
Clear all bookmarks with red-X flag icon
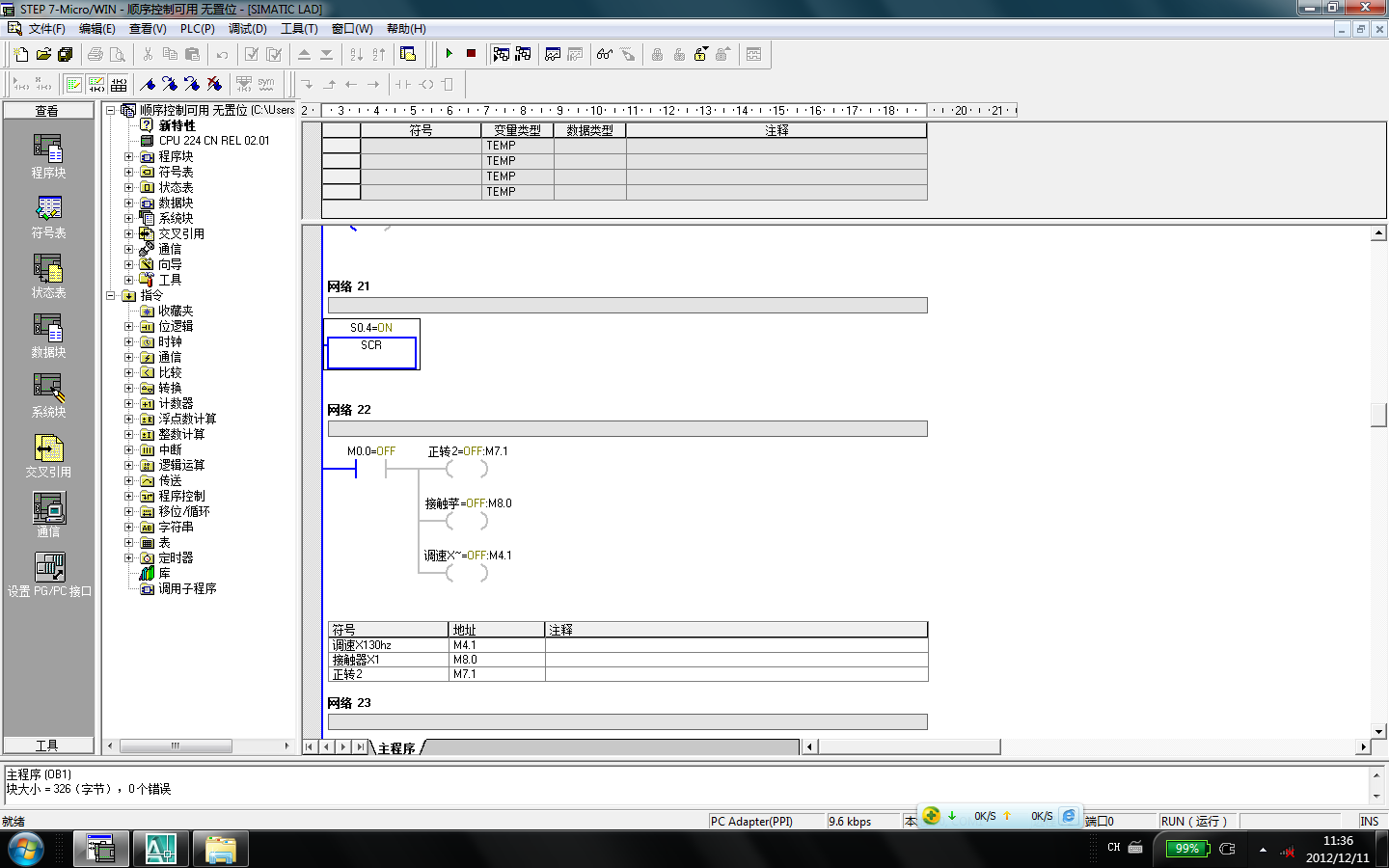pyautogui.click(x=214, y=84)
